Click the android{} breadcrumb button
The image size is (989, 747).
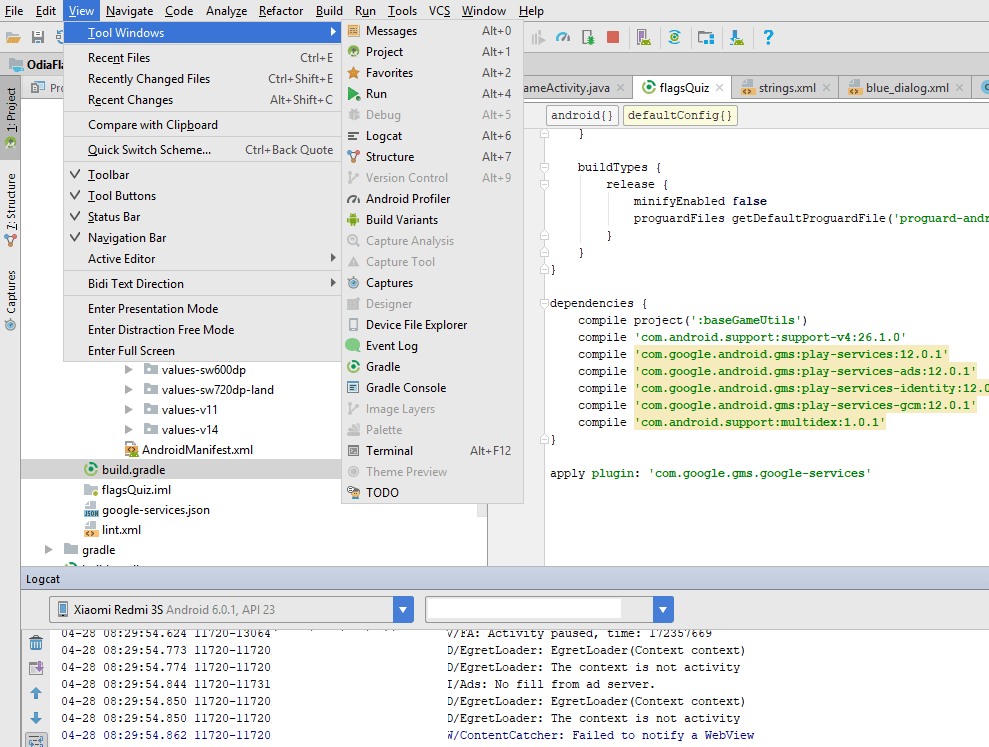tap(582, 115)
